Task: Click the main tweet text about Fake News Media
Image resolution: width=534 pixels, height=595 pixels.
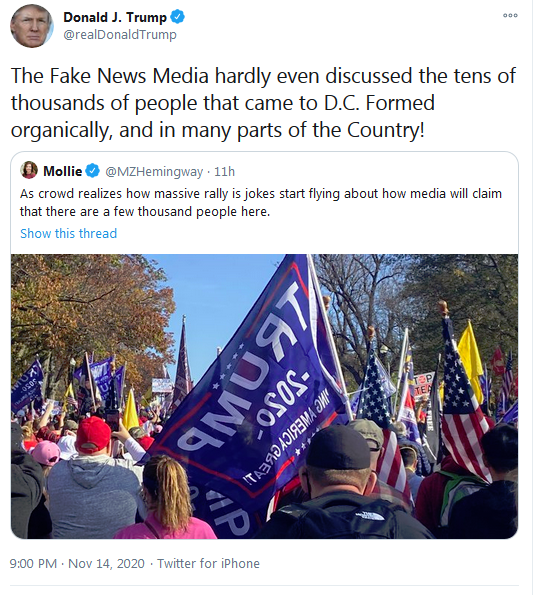Action: [x=263, y=103]
